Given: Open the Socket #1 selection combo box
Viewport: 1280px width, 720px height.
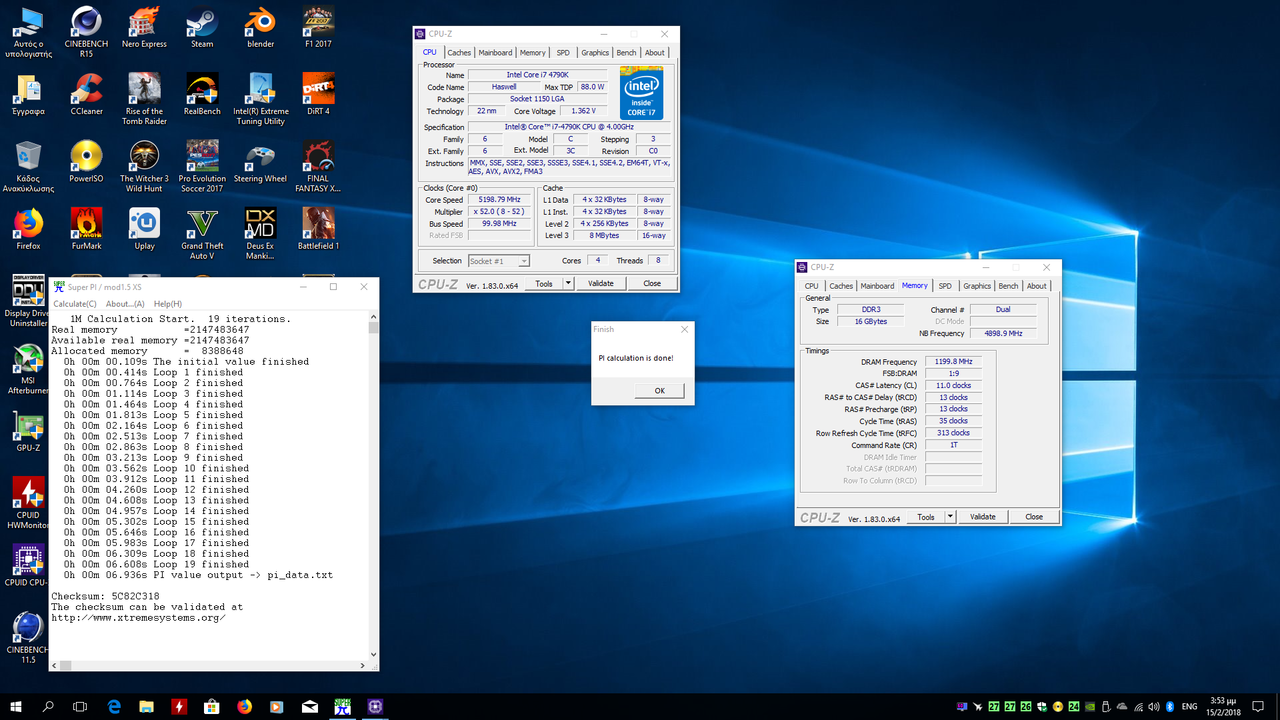Looking at the screenshot, I should point(499,261).
